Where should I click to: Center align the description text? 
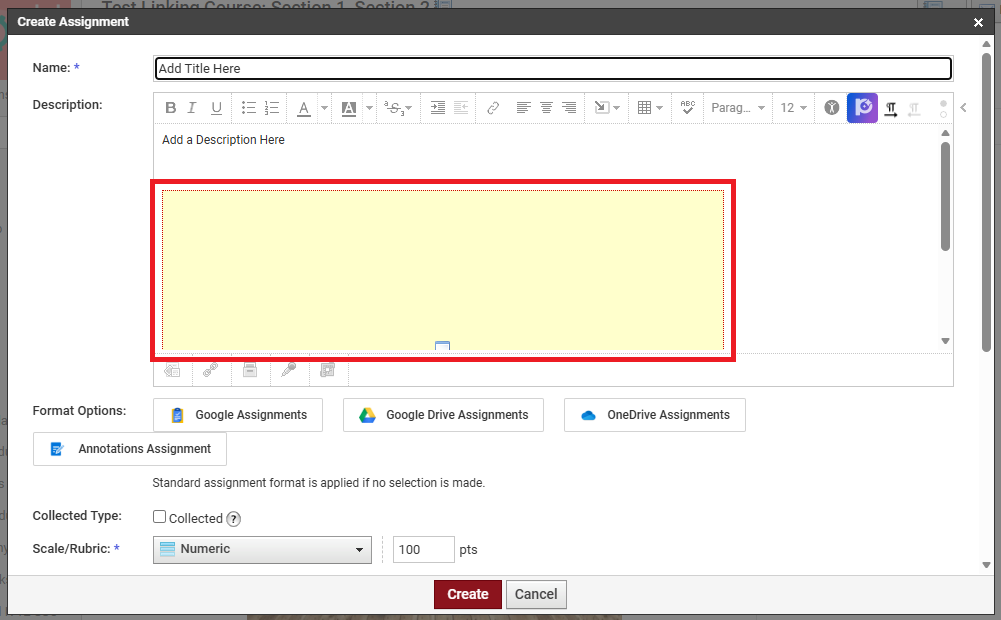tap(546, 108)
